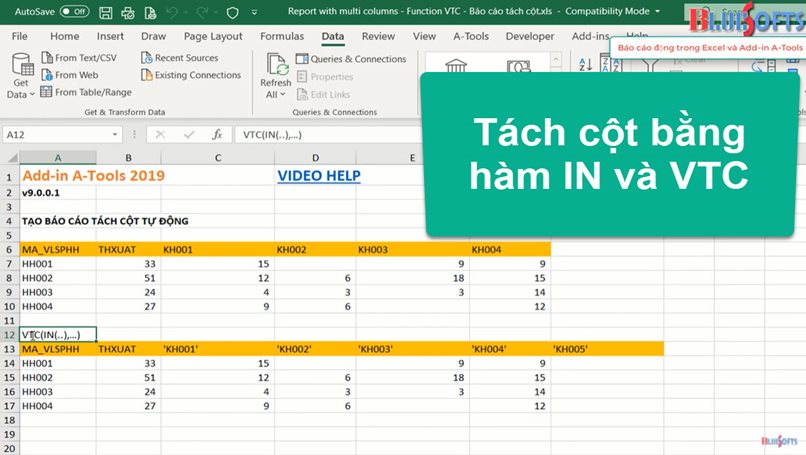
Task: Switch to the Home tab
Action: coord(65,36)
